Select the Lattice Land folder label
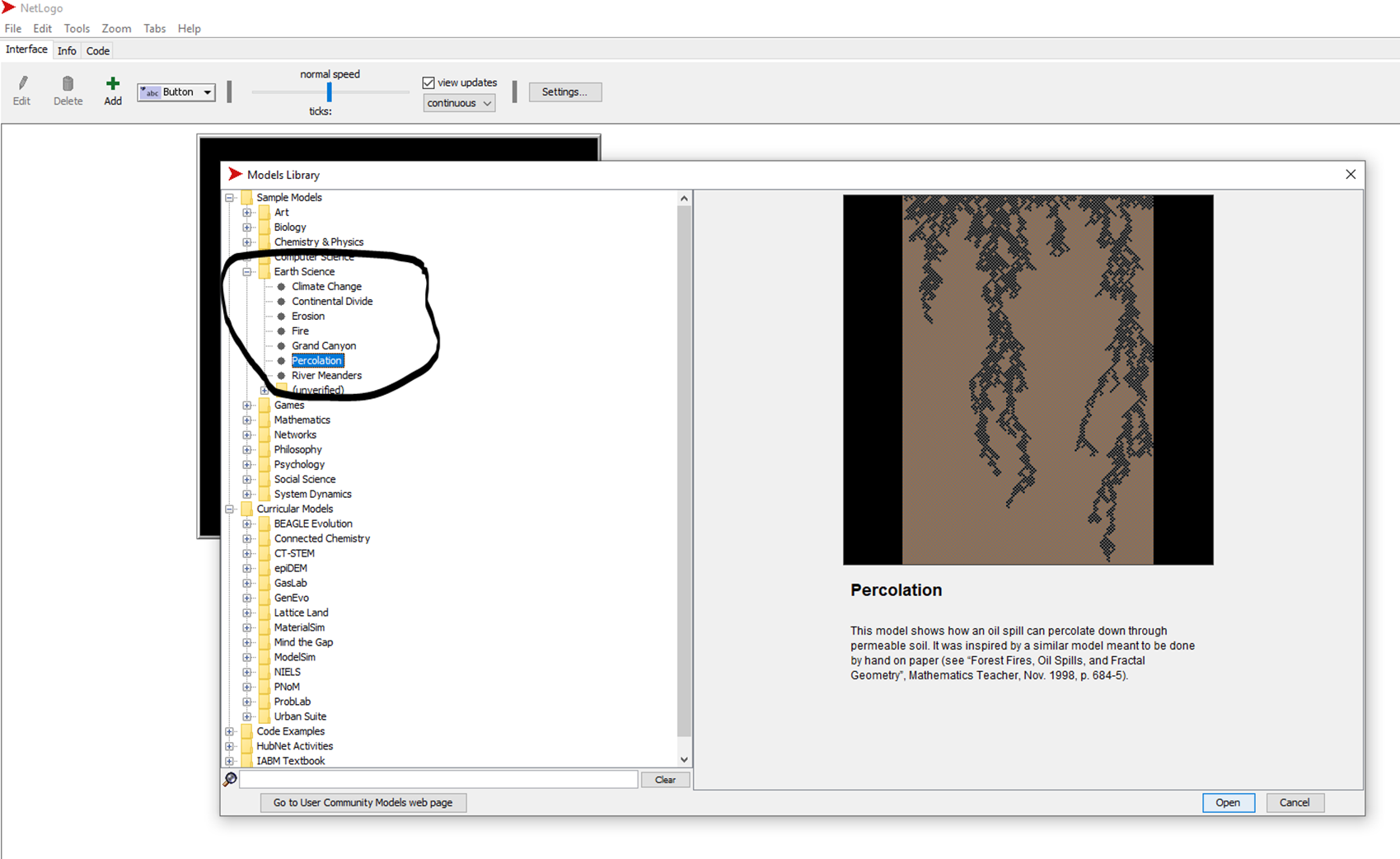This screenshot has width=1400, height=859. (x=301, y=613)
